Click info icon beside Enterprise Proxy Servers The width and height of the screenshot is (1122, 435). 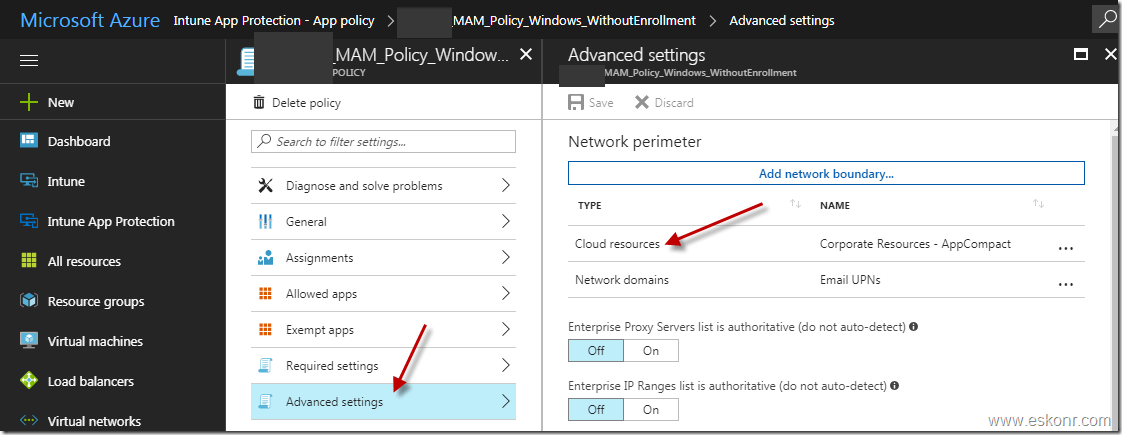(x=913, y=327)
